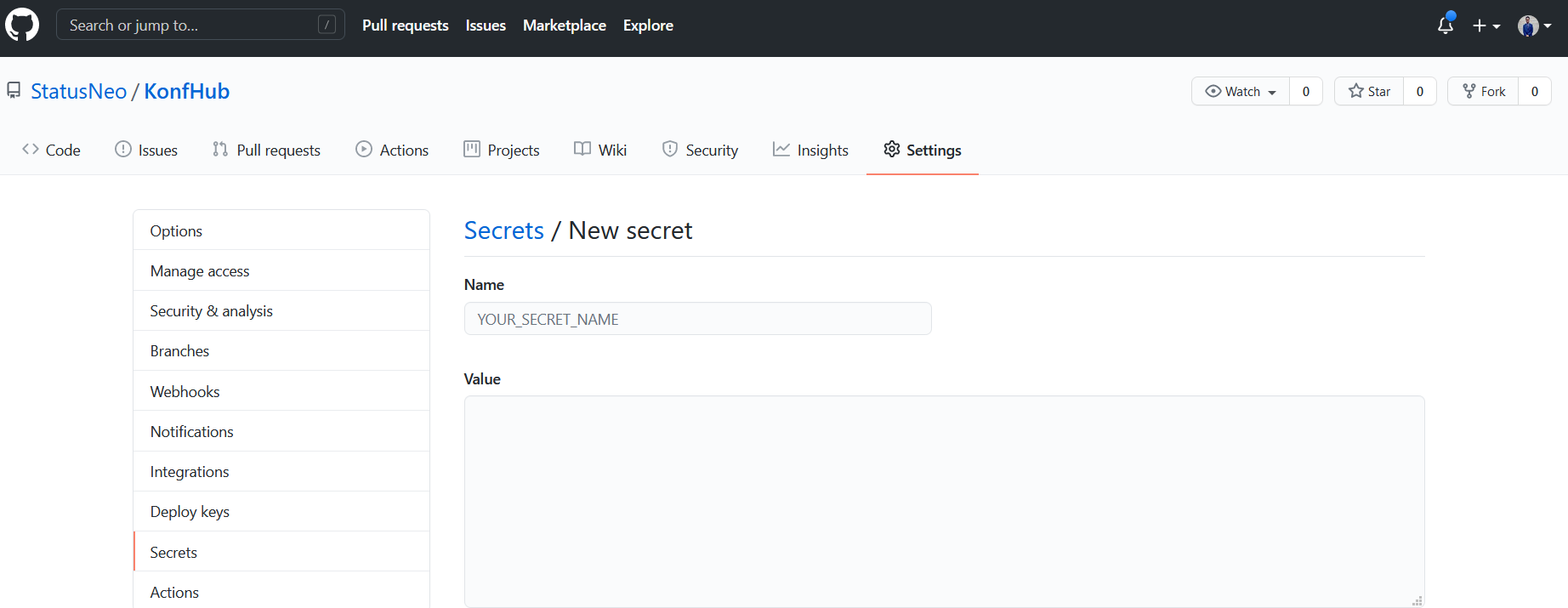This screenshot has height=608, width=1568.
Task: Open Notifications in settings sidebar
Action: (x=281, y=431)
